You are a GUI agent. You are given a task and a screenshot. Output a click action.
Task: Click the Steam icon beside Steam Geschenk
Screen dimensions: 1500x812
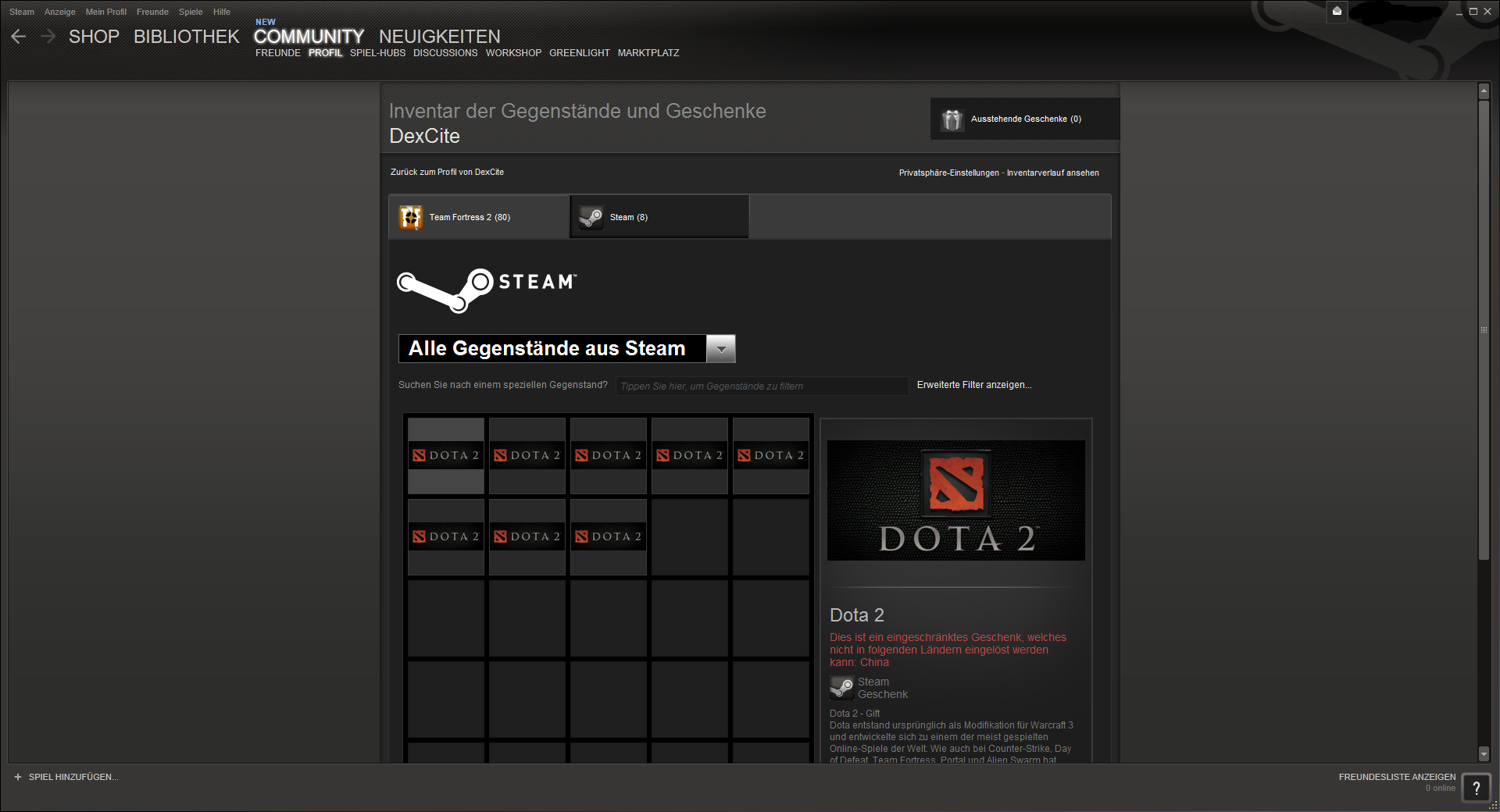tap(841, 688)
